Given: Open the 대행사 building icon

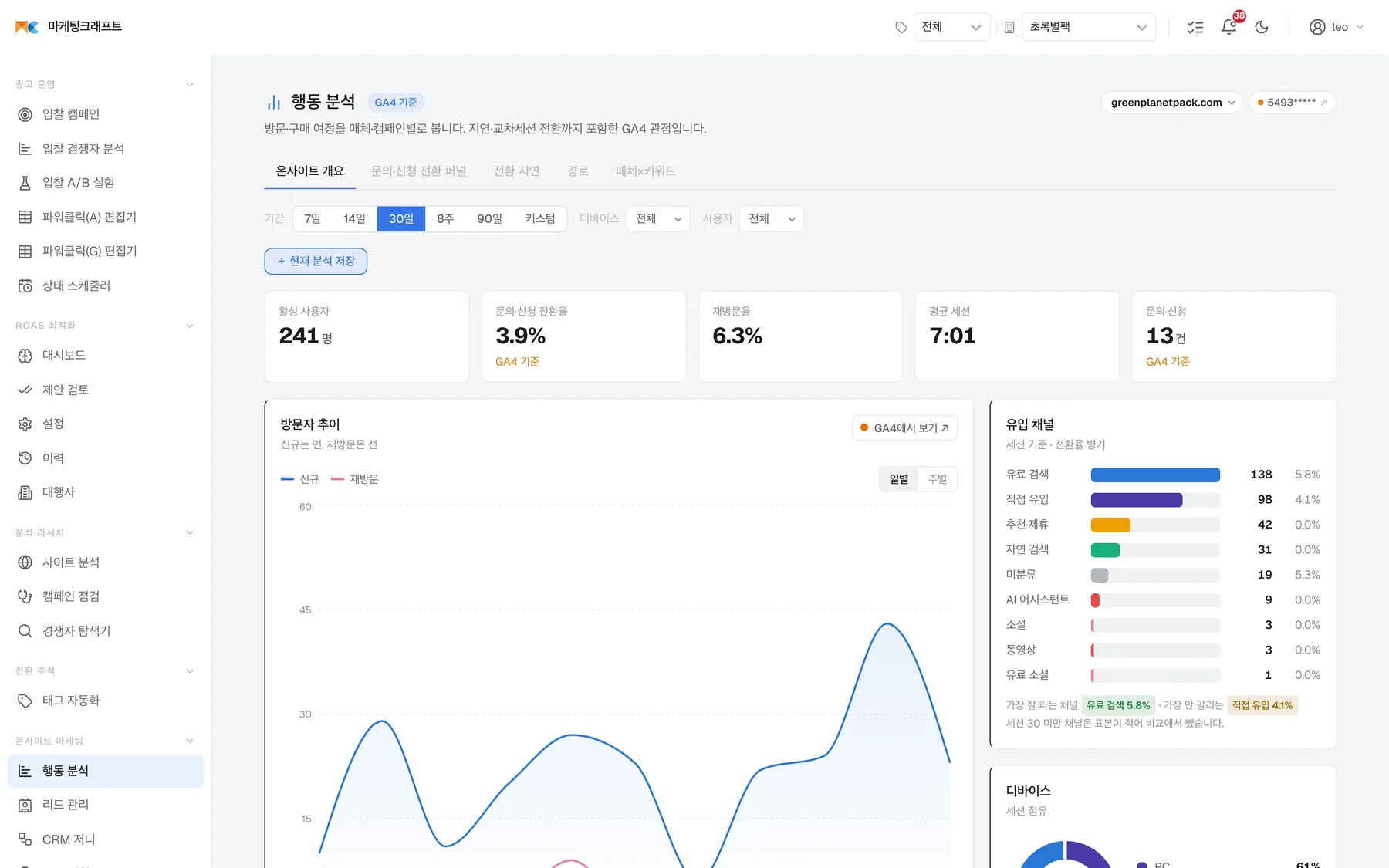Looking at the screenshot, I should 25,492.
